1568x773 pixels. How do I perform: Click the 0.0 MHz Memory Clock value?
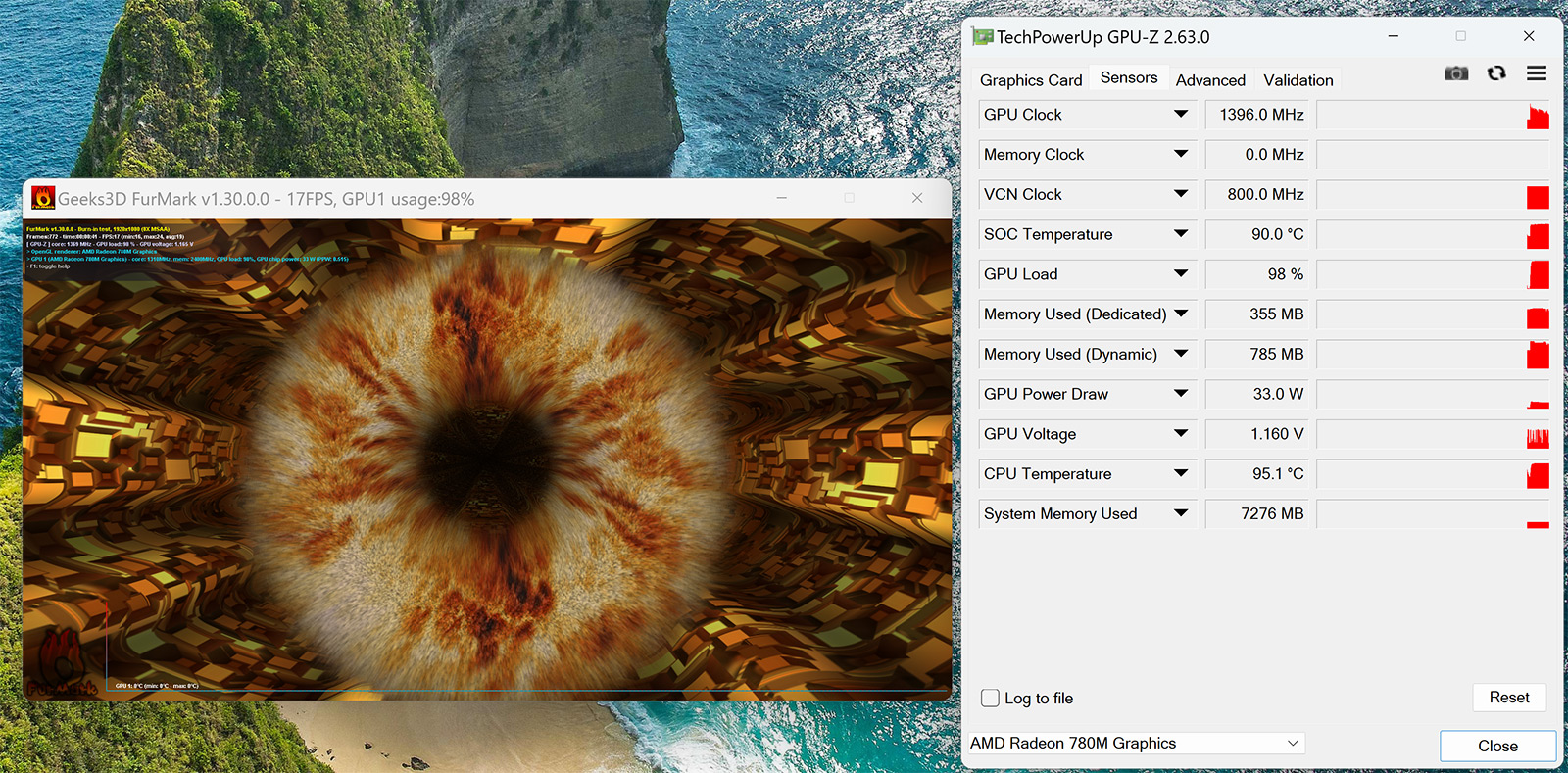coord(1258,155)
